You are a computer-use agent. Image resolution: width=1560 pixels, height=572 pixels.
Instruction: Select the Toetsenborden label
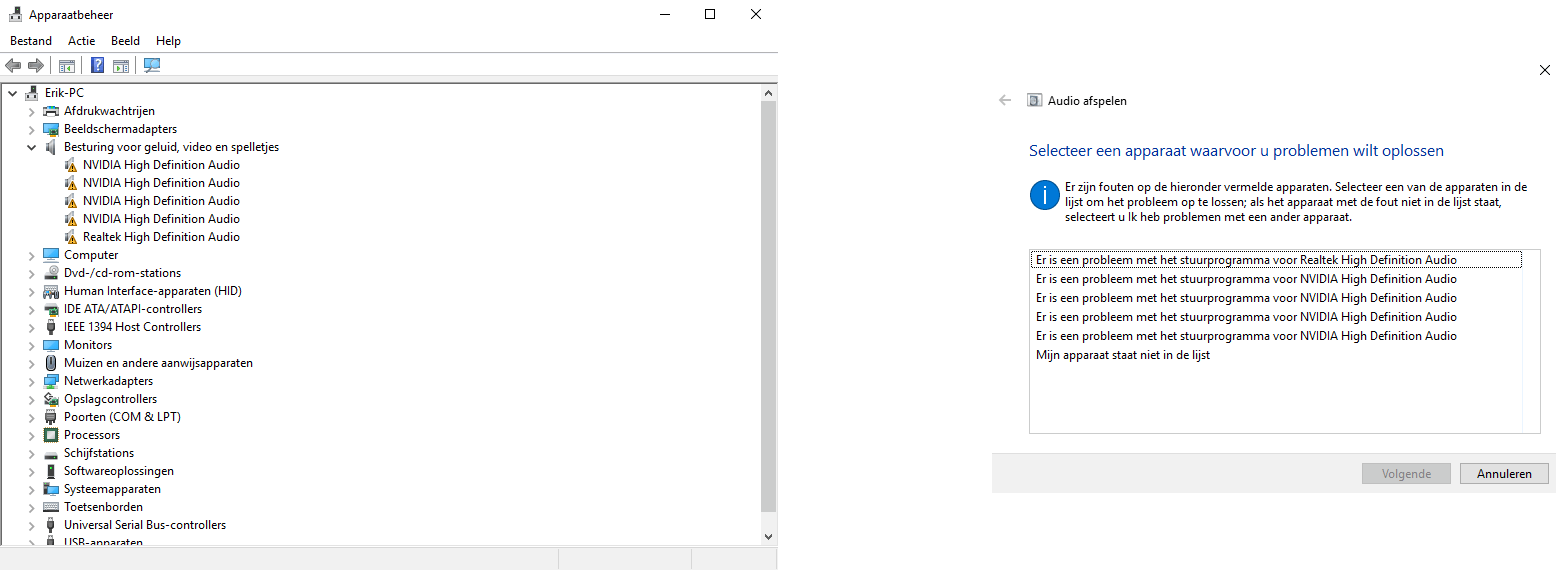click(103, 507)
